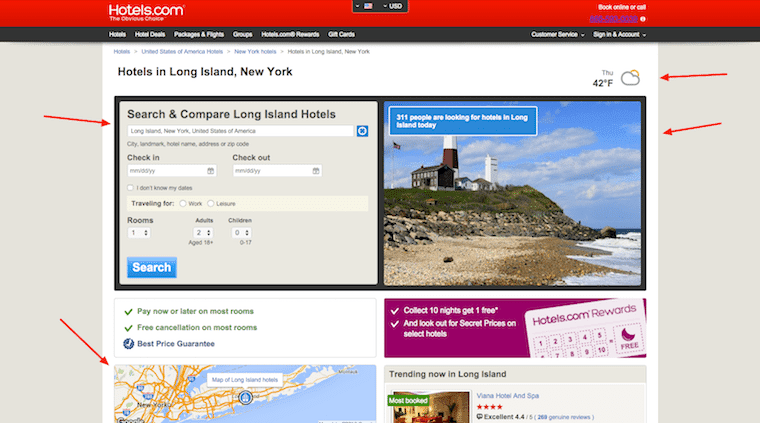Select Work travel radio button
The width and height of the screenshot is (760, 423).
pos(183,204)
